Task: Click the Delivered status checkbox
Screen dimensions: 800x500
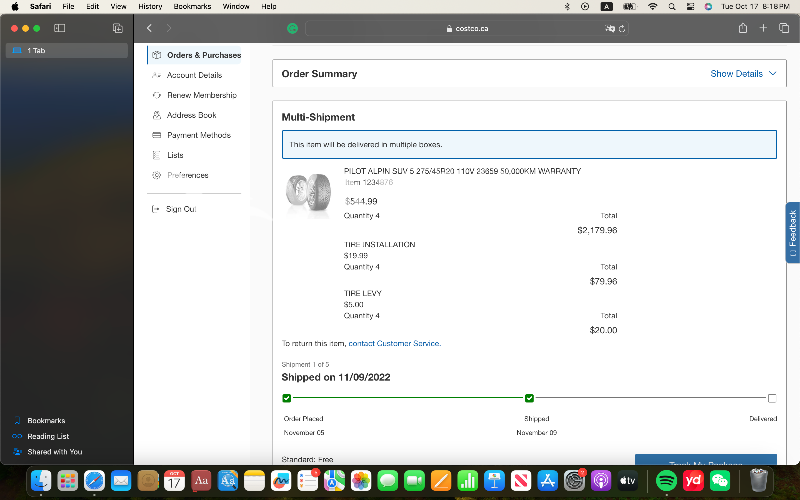Action: (771, 398)
